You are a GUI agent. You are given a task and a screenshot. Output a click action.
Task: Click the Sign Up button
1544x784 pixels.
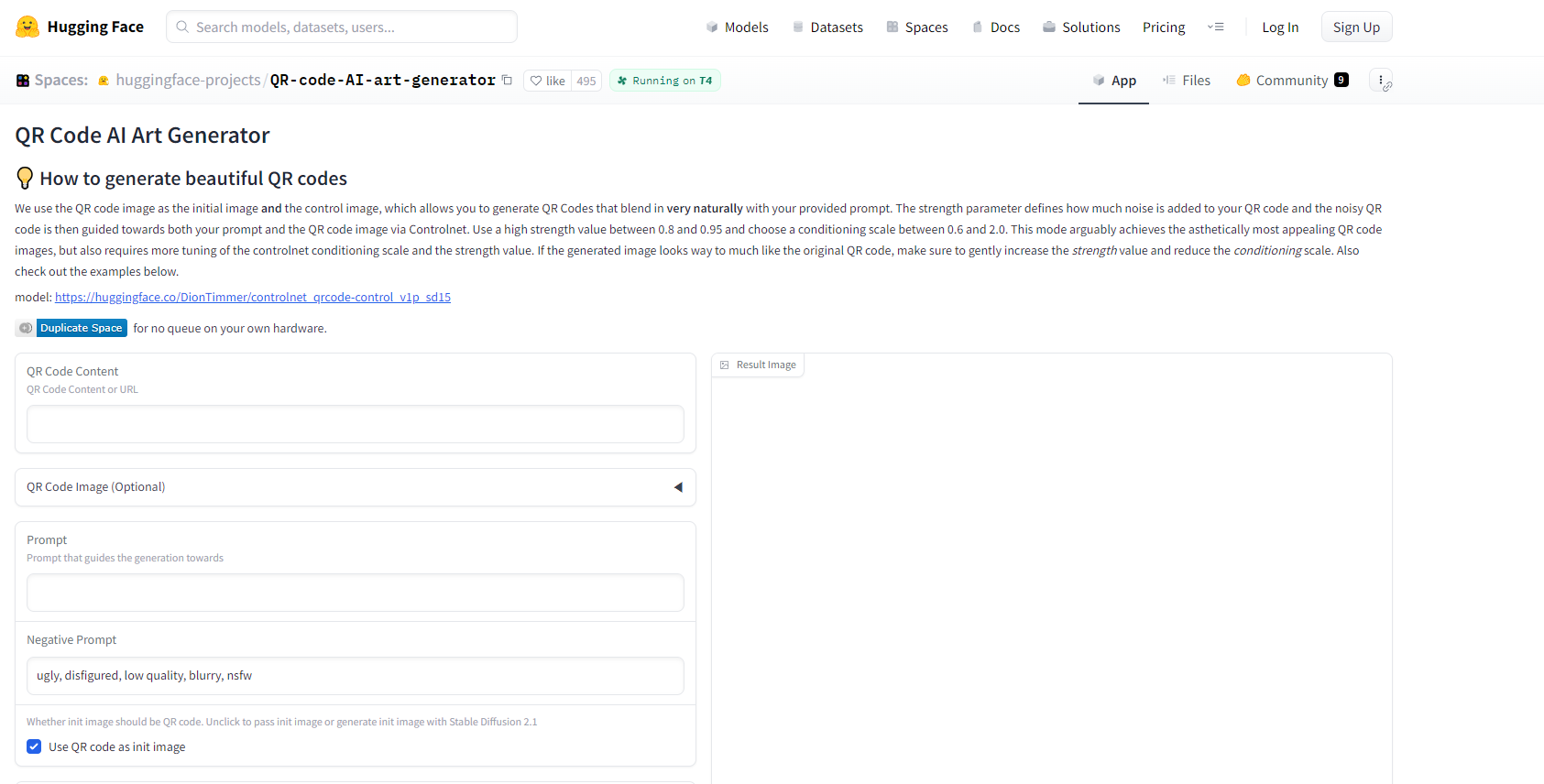coord(1356,27)
